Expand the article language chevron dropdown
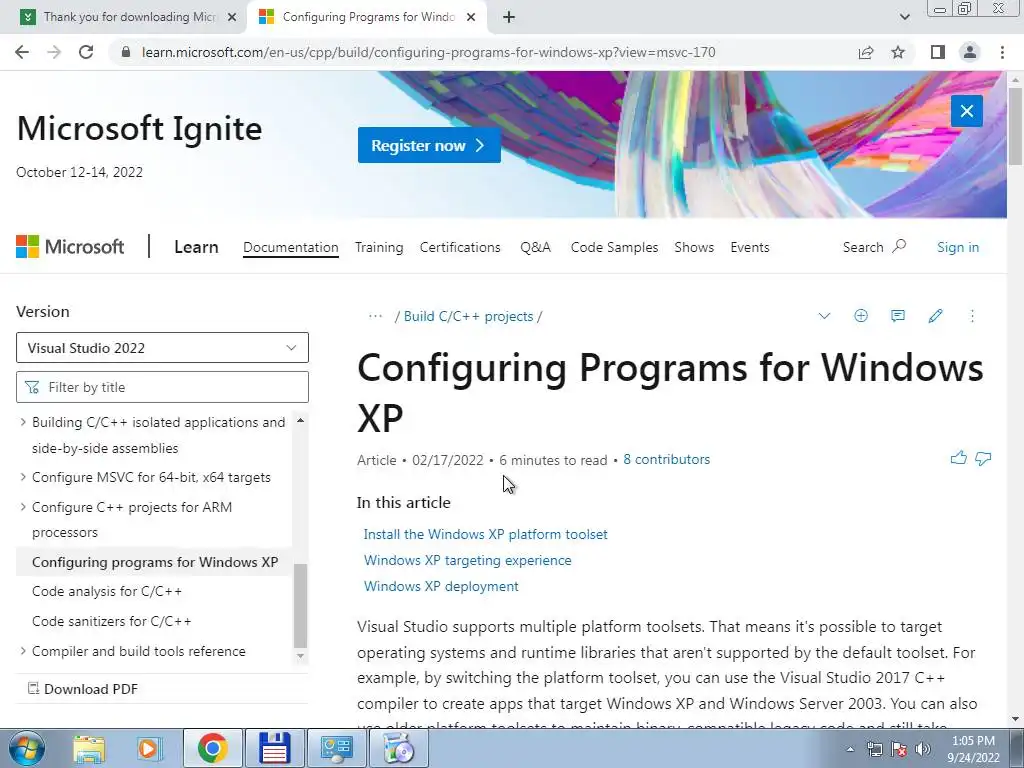1024x768 pixels. 824,316
